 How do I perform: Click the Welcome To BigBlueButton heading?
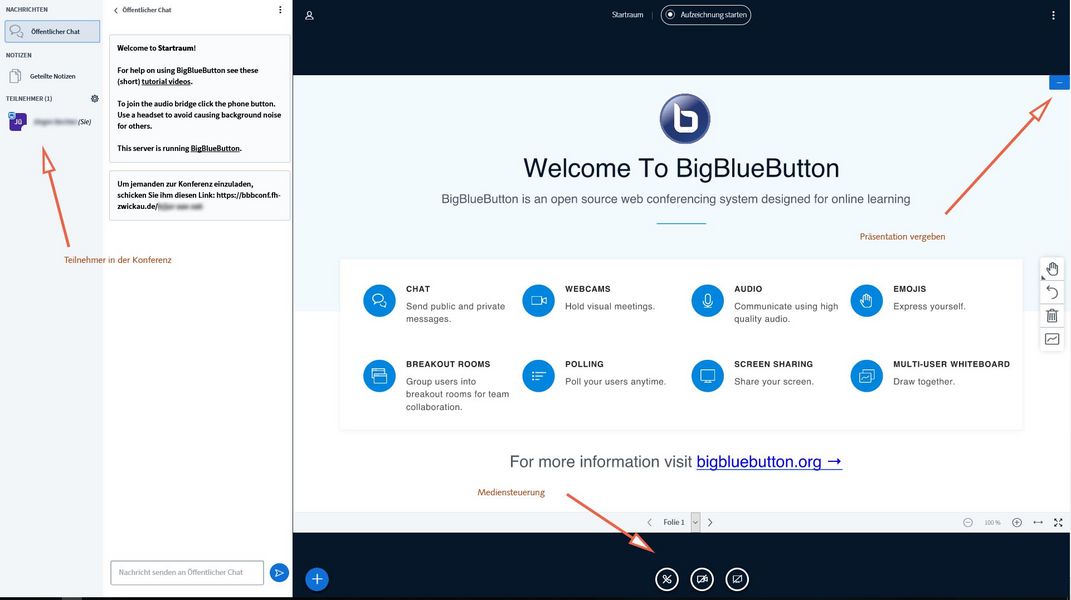pos(681,169)
